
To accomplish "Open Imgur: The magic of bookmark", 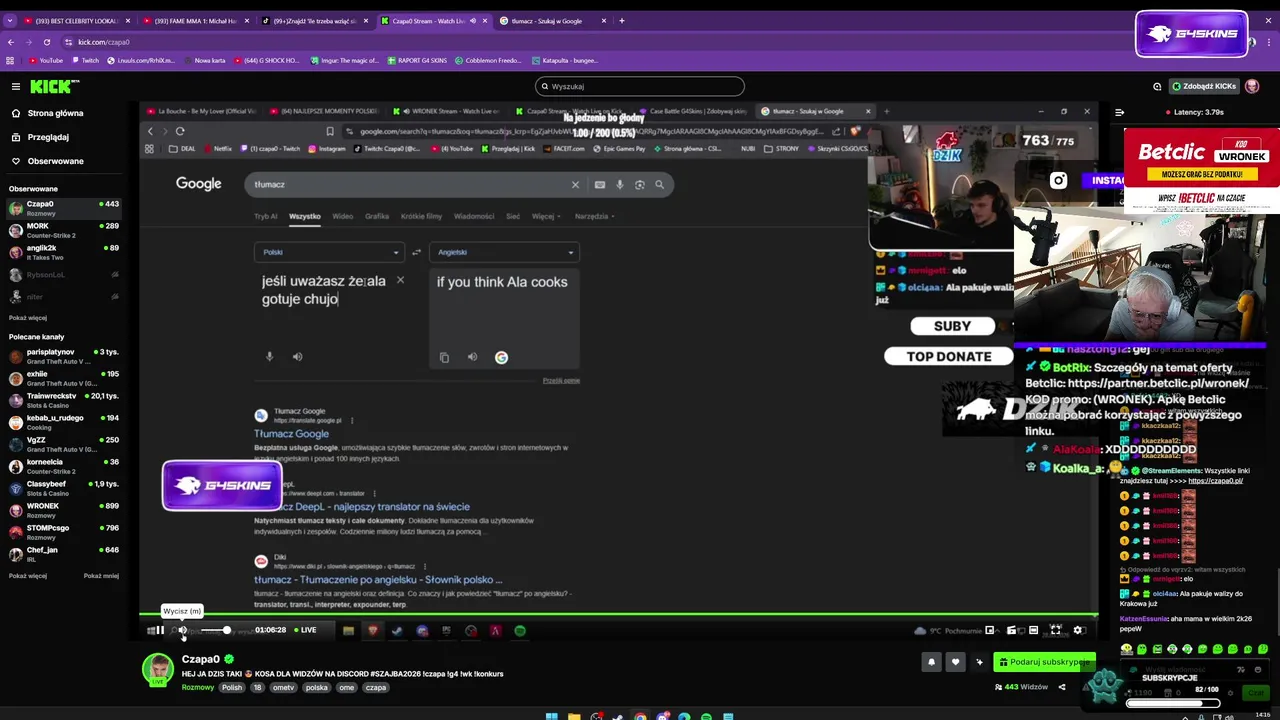I will point(343,60).
